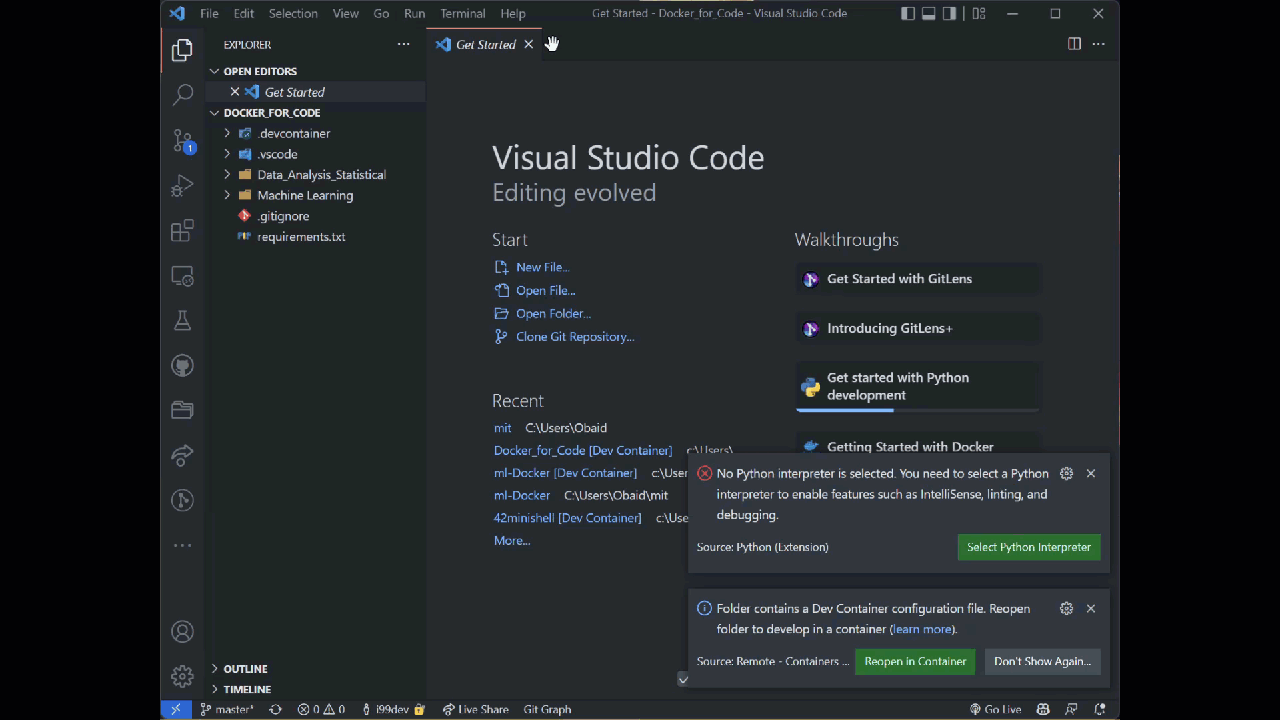Select the Get Started editor tab
The width and height of the screenshot is (1280, 720).
[x=486, y=44]
